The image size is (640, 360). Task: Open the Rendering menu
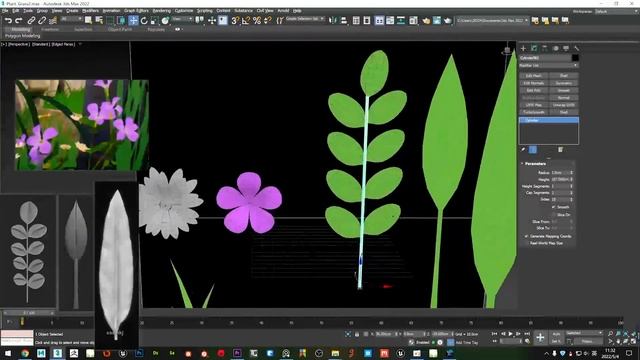pos(162,11)
